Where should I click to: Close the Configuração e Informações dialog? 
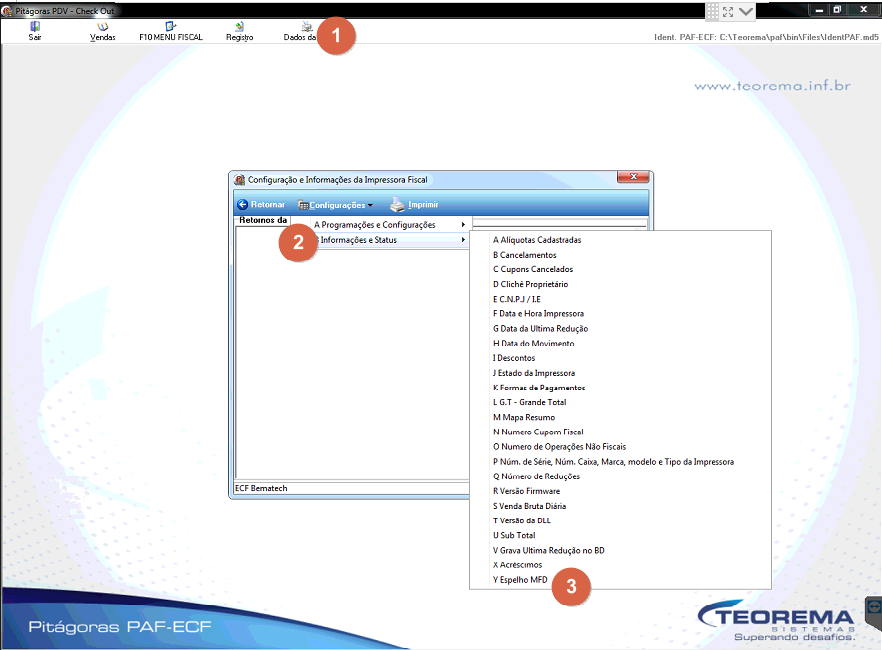[x=633, y=177]
